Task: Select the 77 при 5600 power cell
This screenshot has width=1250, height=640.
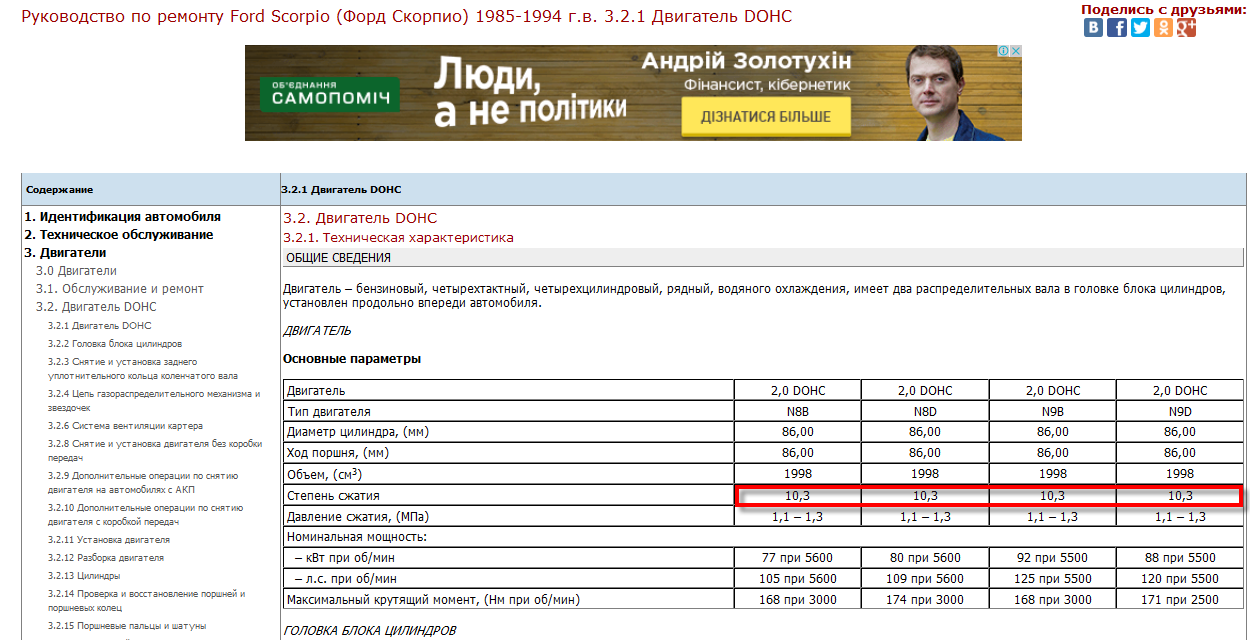Action: (798, 558)
